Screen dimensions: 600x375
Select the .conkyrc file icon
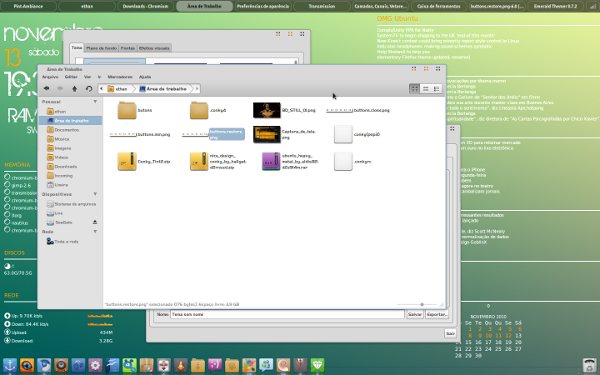[343, 161]
